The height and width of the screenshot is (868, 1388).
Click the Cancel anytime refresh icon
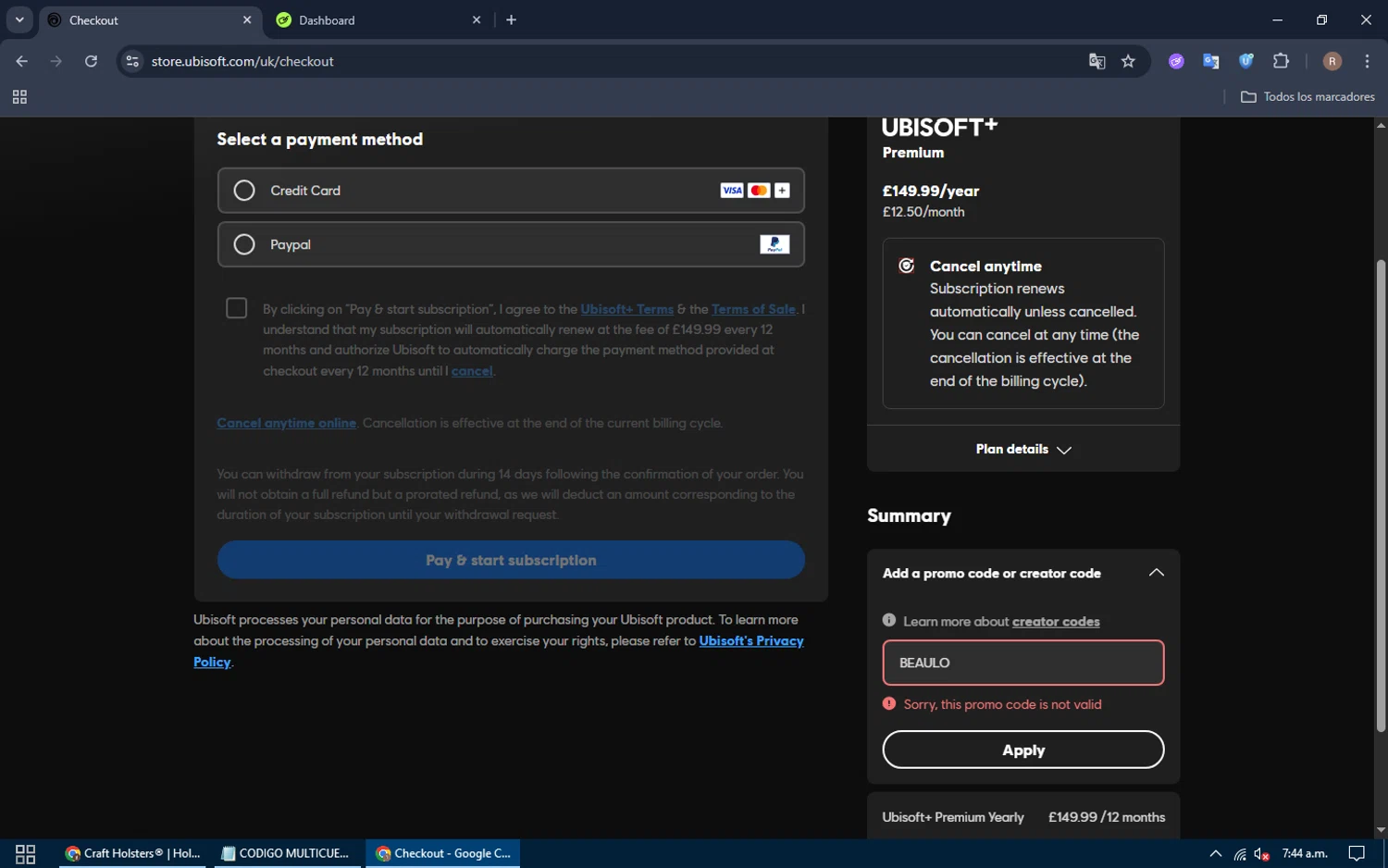click(x=907, y=267)
